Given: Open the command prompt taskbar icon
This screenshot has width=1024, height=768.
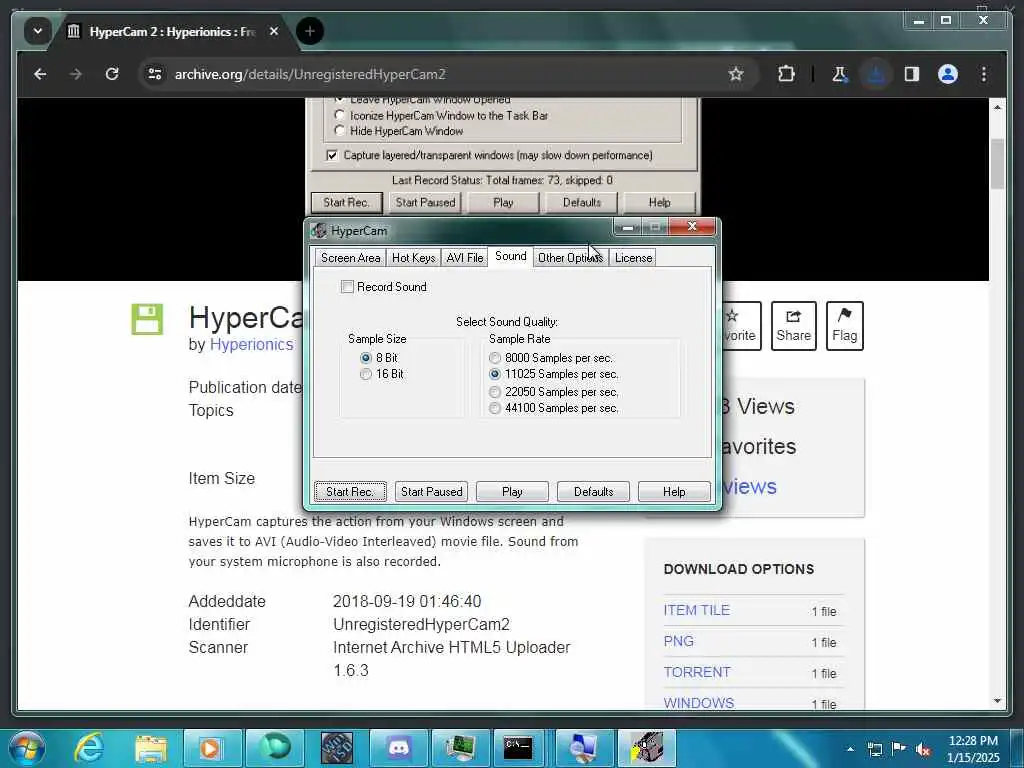Looking at the screenshot, I should pos(518,748).
